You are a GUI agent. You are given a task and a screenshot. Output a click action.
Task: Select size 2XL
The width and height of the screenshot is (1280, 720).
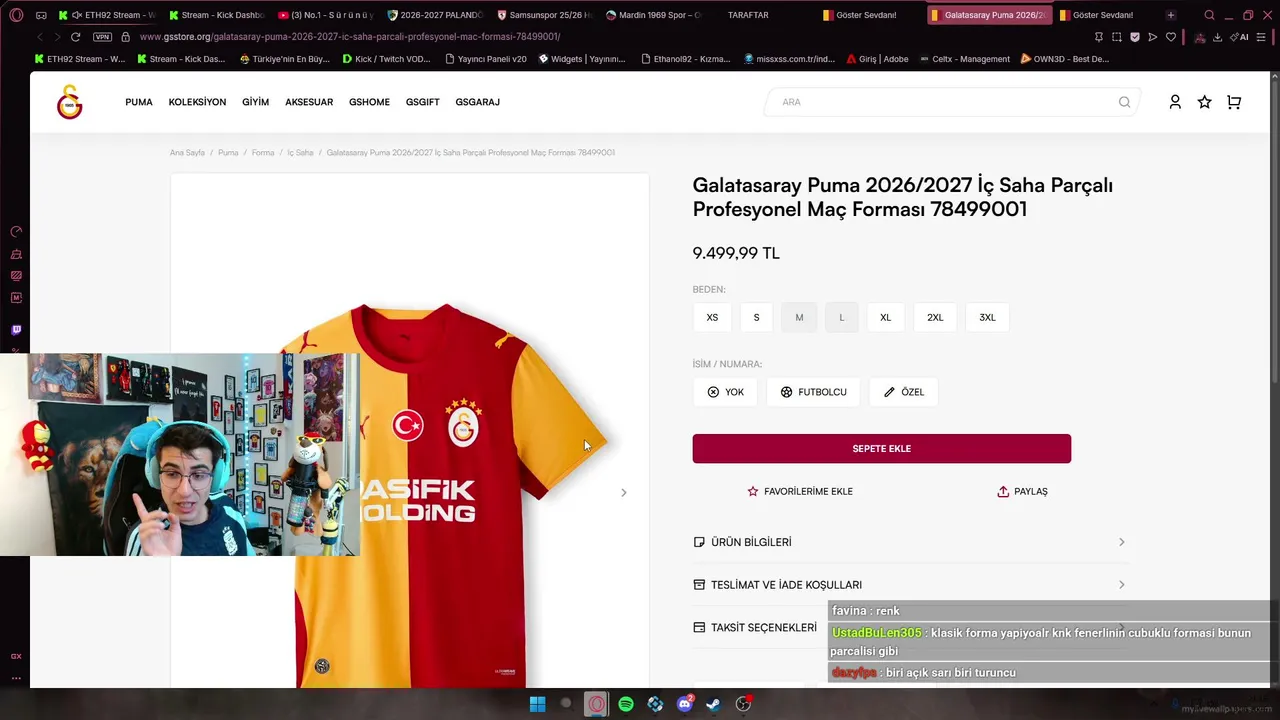(935, 317)
